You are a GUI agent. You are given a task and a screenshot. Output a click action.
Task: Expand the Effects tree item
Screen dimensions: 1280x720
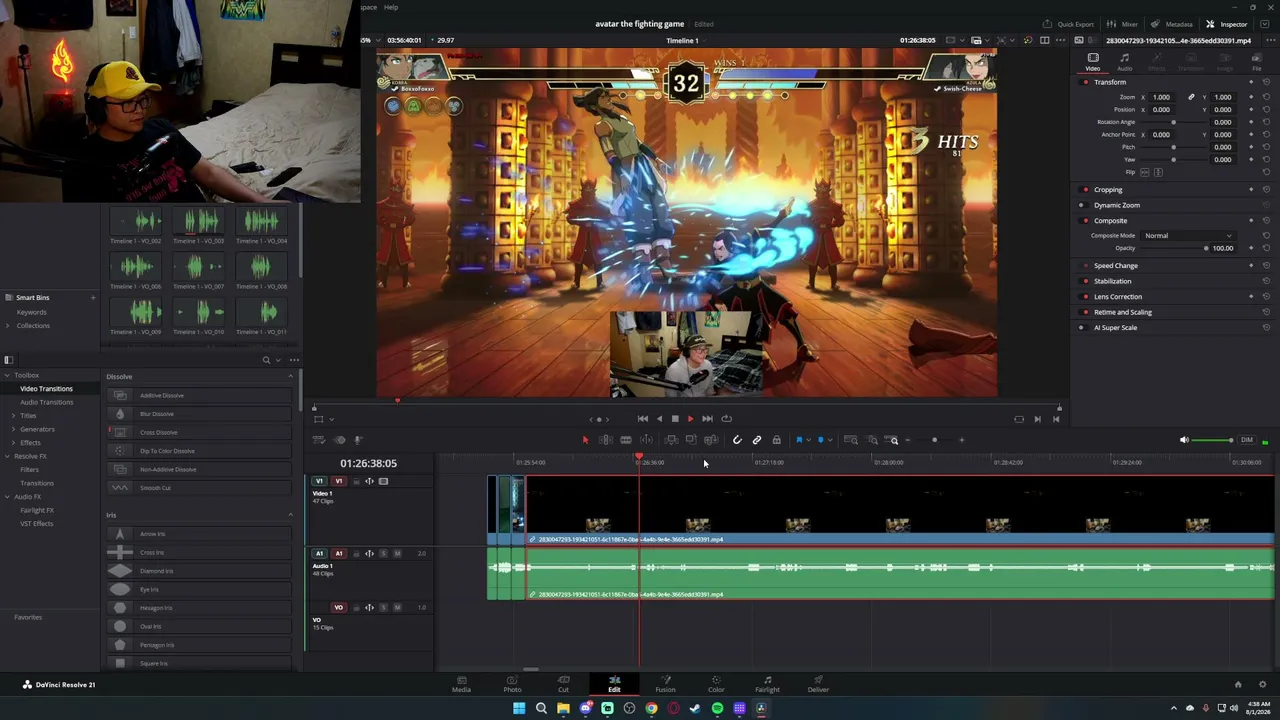[x=13, y=442]
